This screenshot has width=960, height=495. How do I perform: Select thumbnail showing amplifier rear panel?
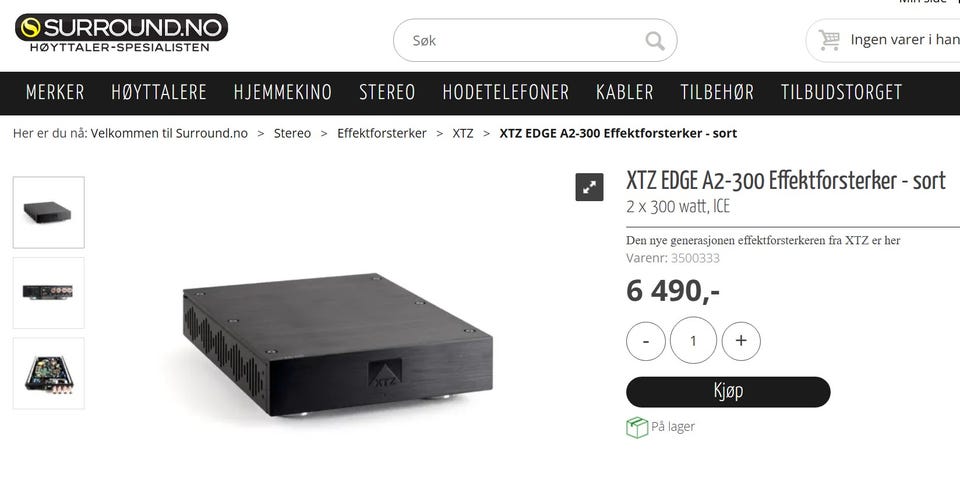[x=48, y=293]
